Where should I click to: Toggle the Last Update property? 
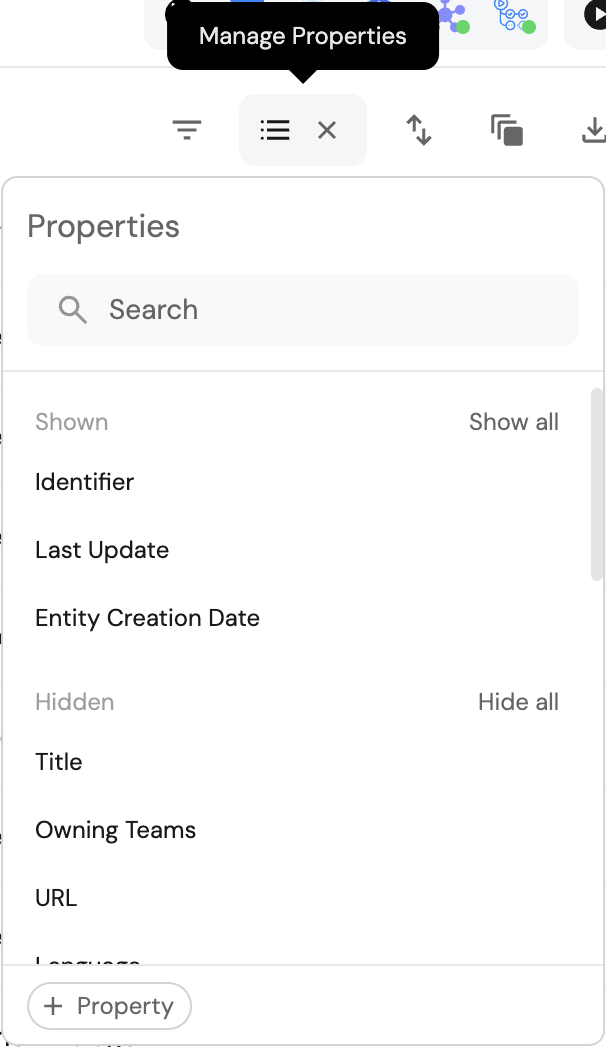click(x=102, y=550)
